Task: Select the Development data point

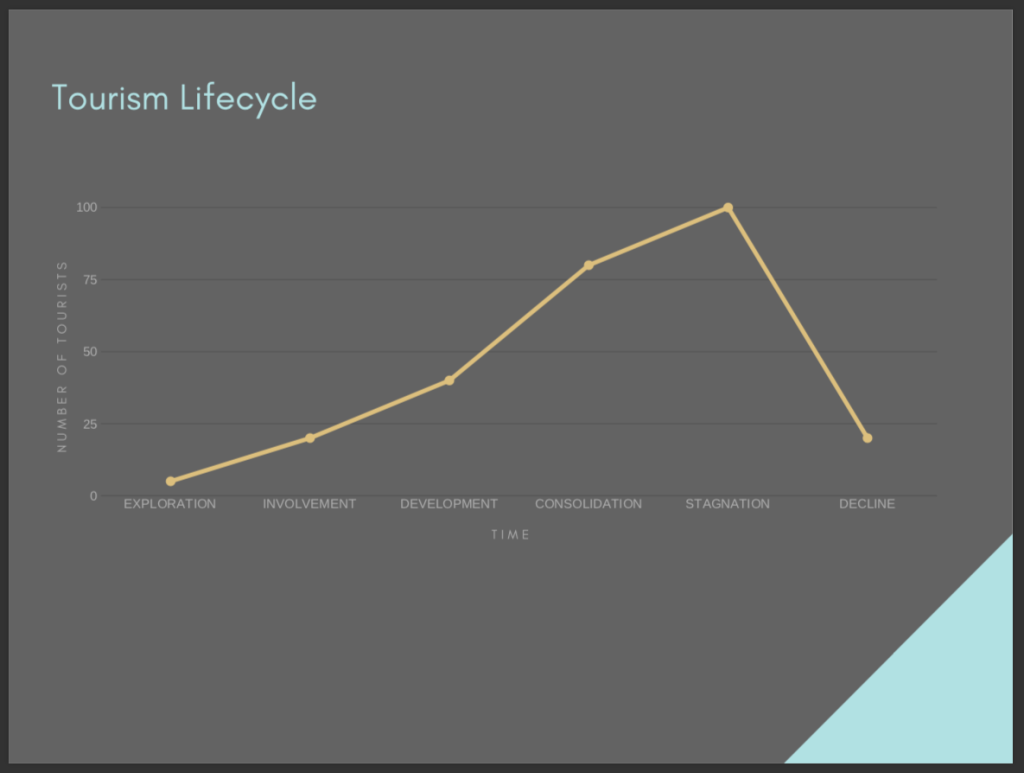Action: coord(449,380)
